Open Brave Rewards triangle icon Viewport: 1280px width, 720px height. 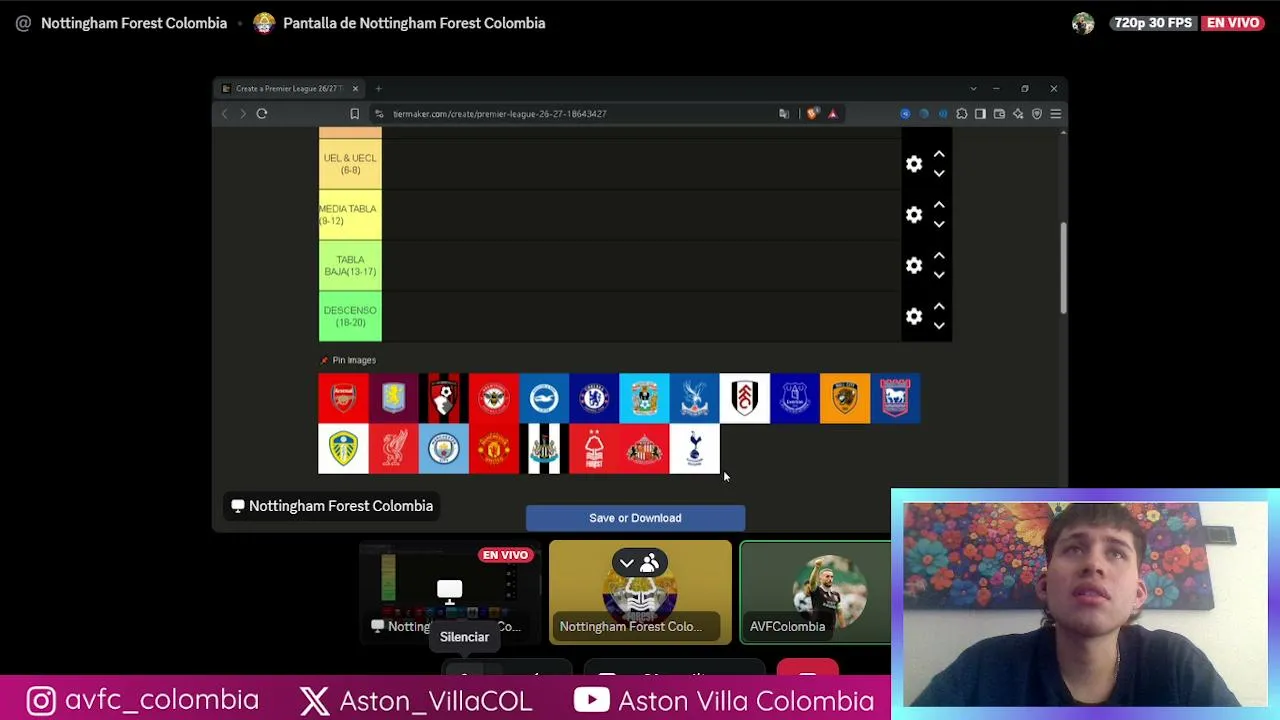click(832, 114)
